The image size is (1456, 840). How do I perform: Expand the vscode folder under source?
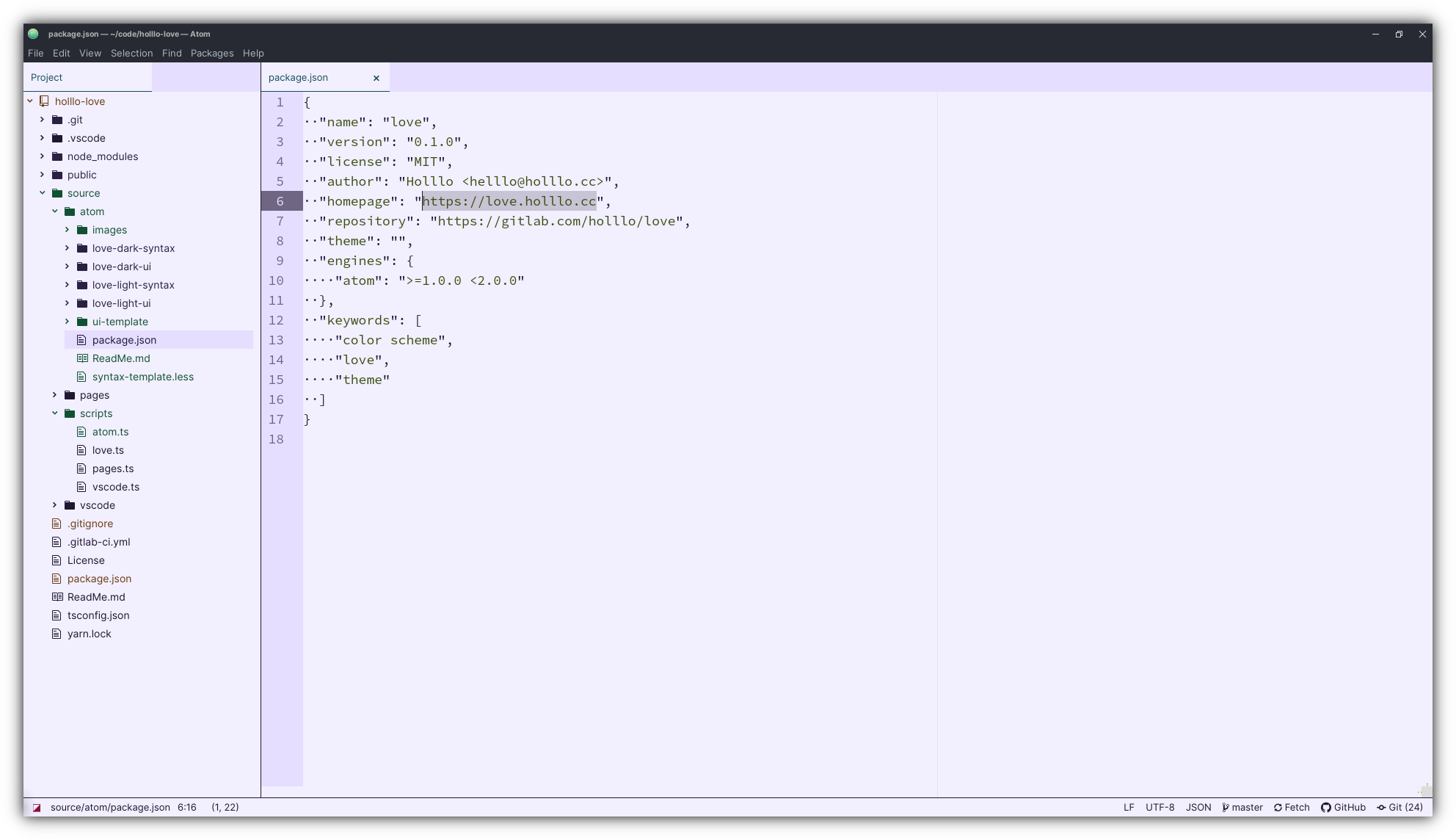coord(55,505)
